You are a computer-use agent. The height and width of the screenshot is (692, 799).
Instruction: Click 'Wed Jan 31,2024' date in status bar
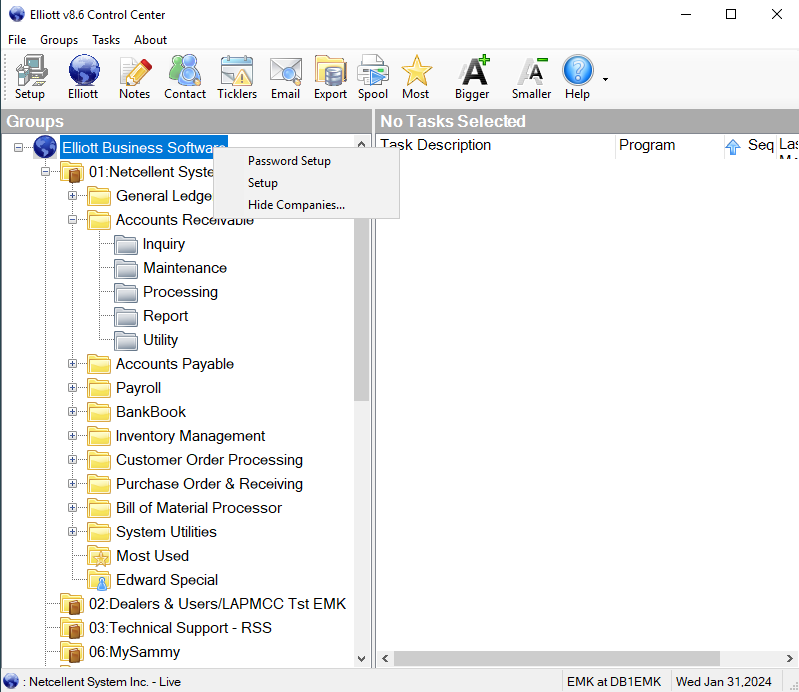724,682
